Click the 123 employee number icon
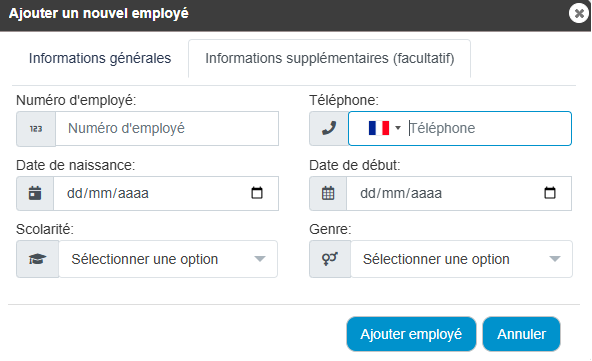The width and height of the screenshot is (592, 361). 36,129
